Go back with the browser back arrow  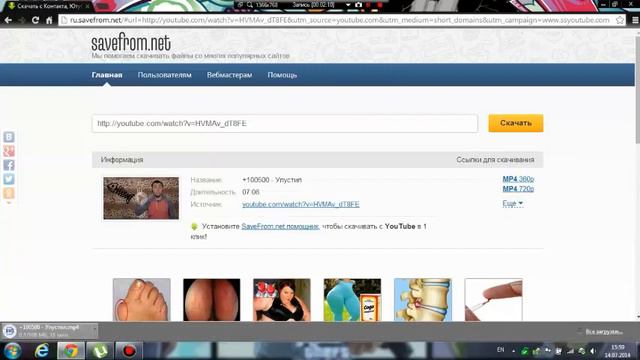pyautogui.click(x=8, y=20)
